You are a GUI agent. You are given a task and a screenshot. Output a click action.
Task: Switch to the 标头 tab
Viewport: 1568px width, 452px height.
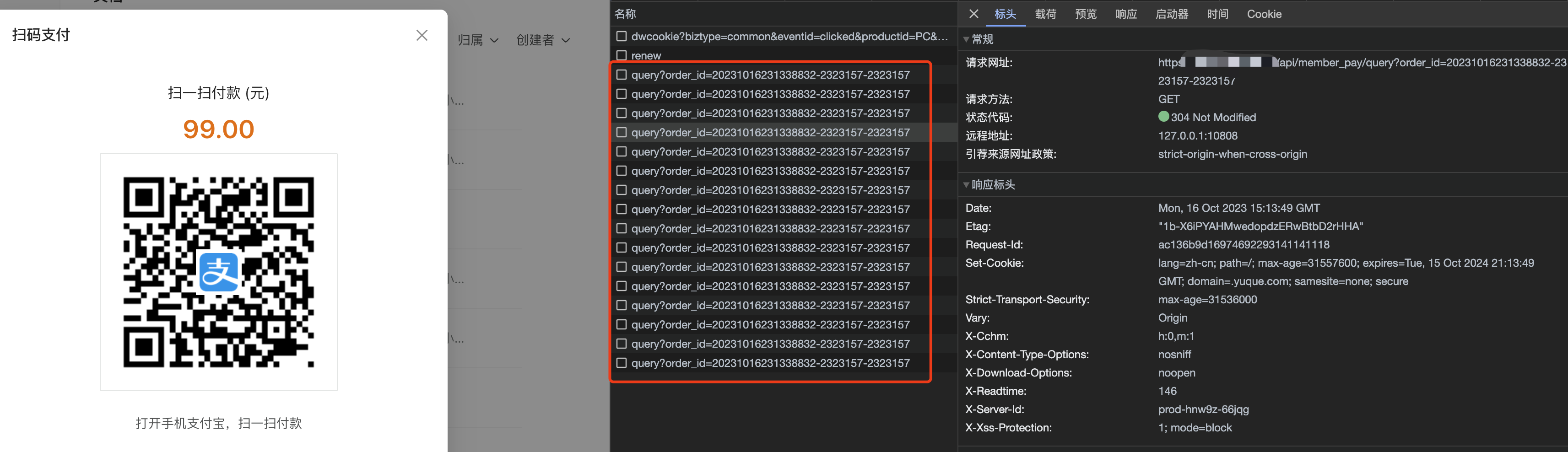1005,14
